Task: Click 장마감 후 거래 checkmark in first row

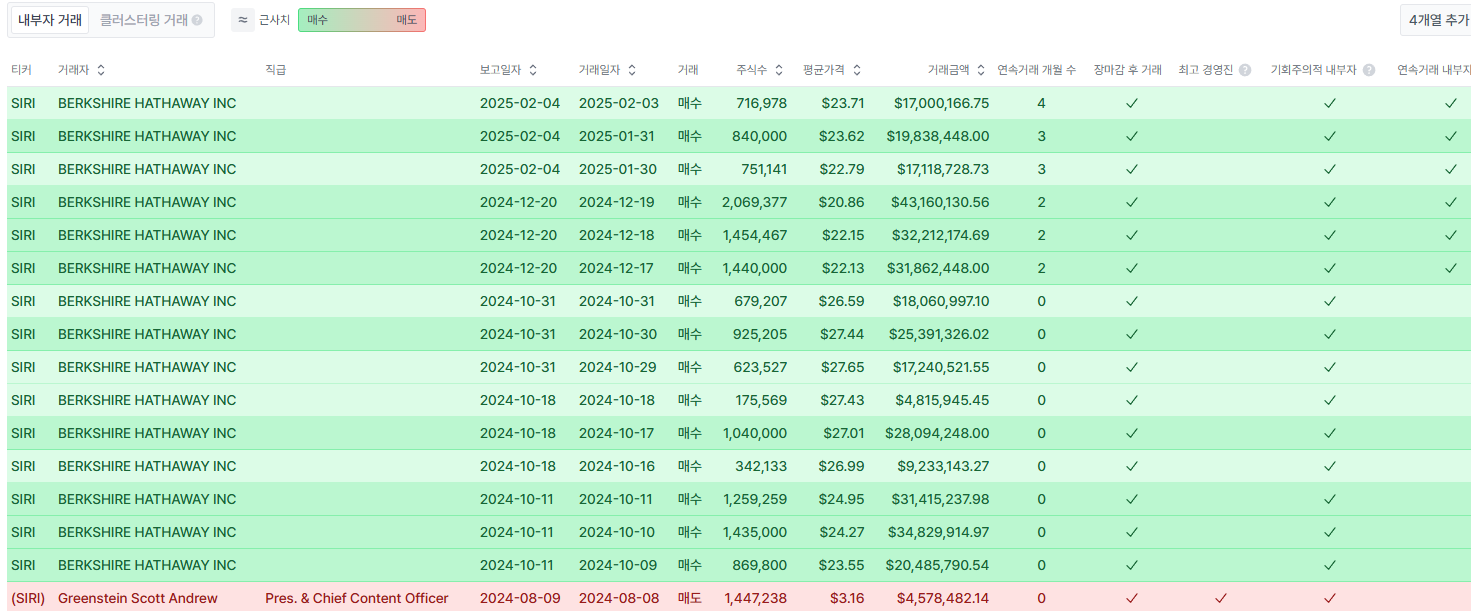Action: click(x=1132, y=103)
